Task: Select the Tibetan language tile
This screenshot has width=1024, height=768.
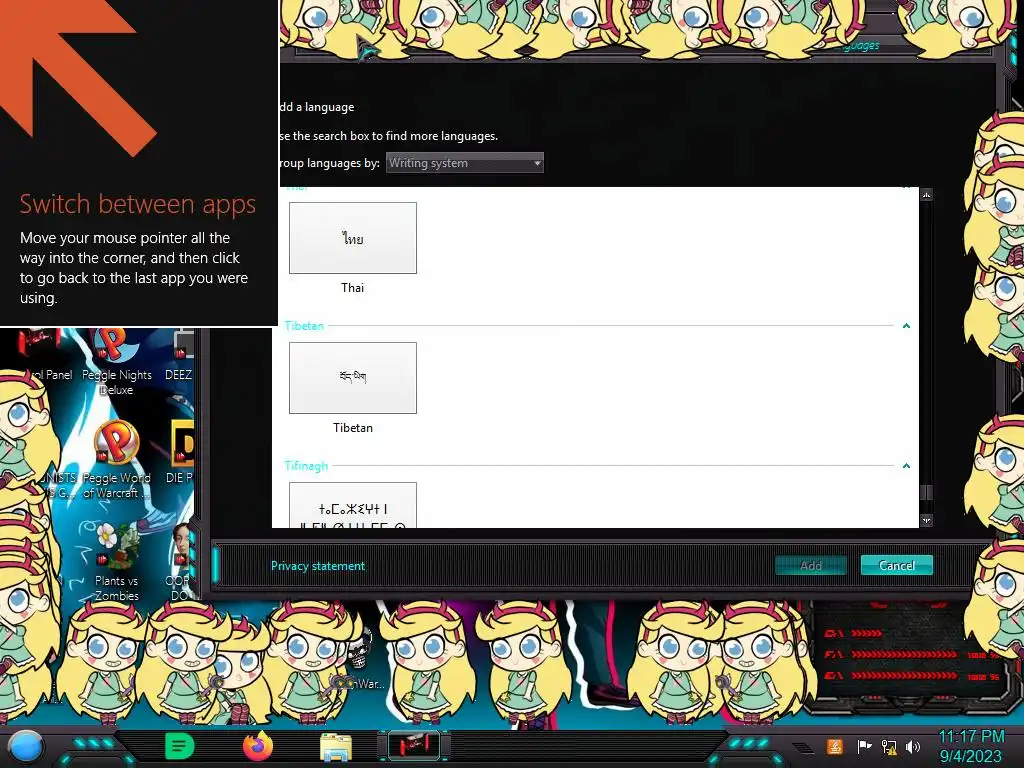Action: (353, 377)
